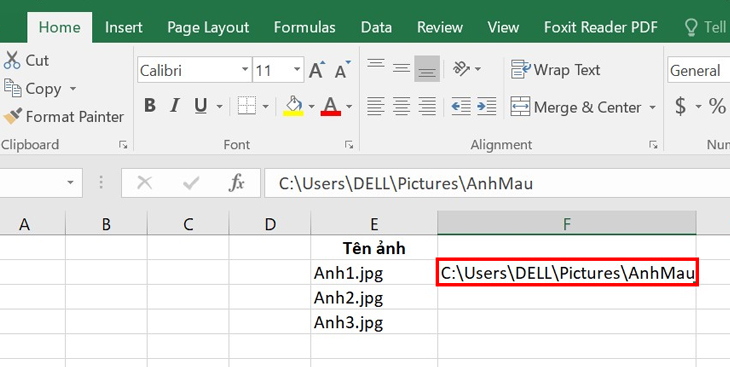Apply red font color

tap(331, 106)
